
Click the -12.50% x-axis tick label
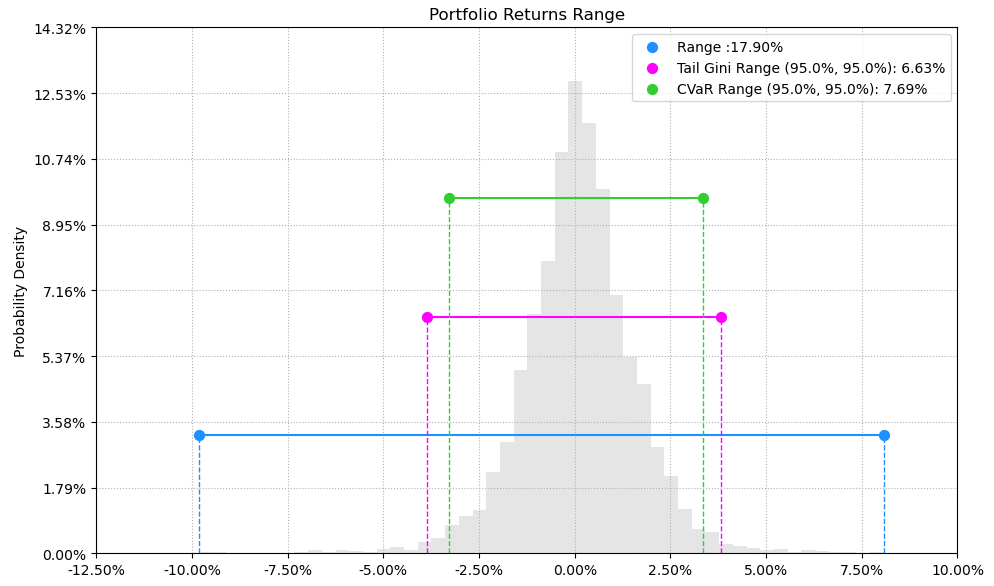(96, 570)
